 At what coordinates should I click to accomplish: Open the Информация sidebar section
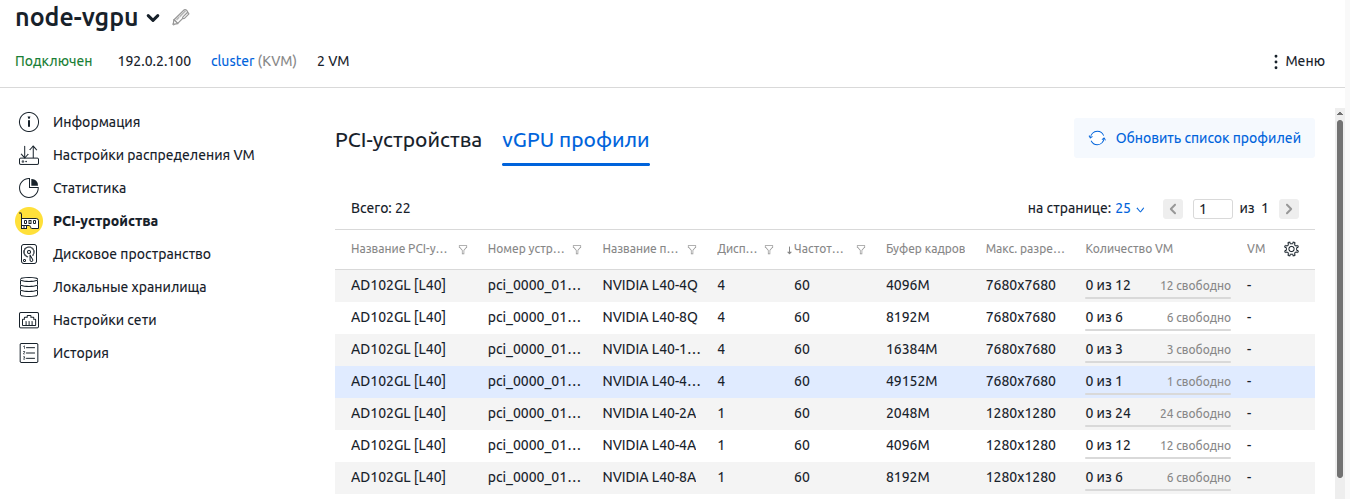pyautogui.click(x=96, y=122)
